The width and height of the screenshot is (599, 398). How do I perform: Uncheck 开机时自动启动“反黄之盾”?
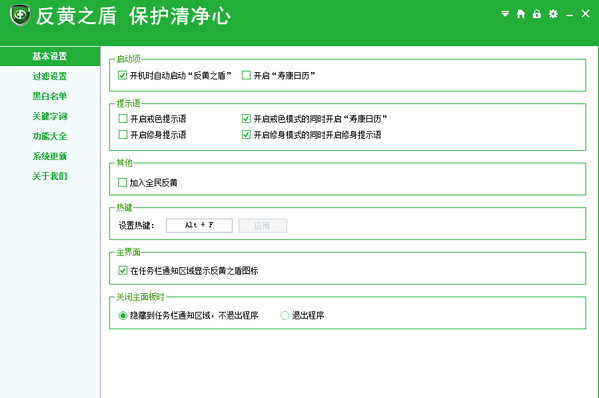pos(122,75)
